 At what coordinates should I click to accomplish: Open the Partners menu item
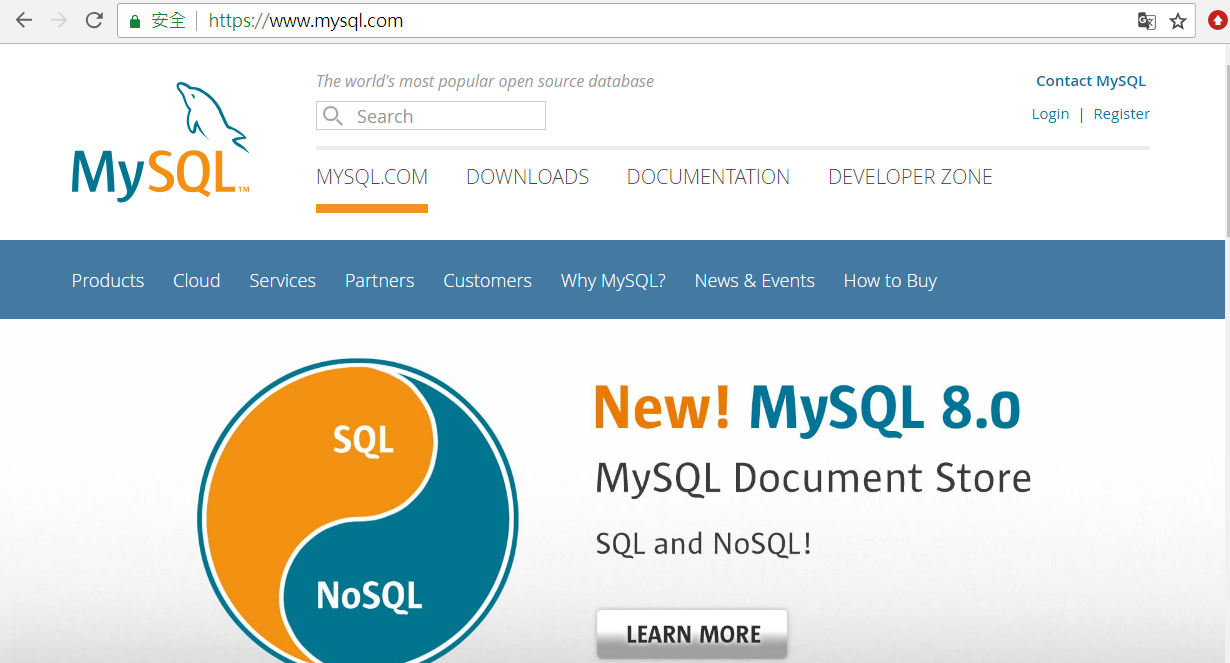pos(379,281)
